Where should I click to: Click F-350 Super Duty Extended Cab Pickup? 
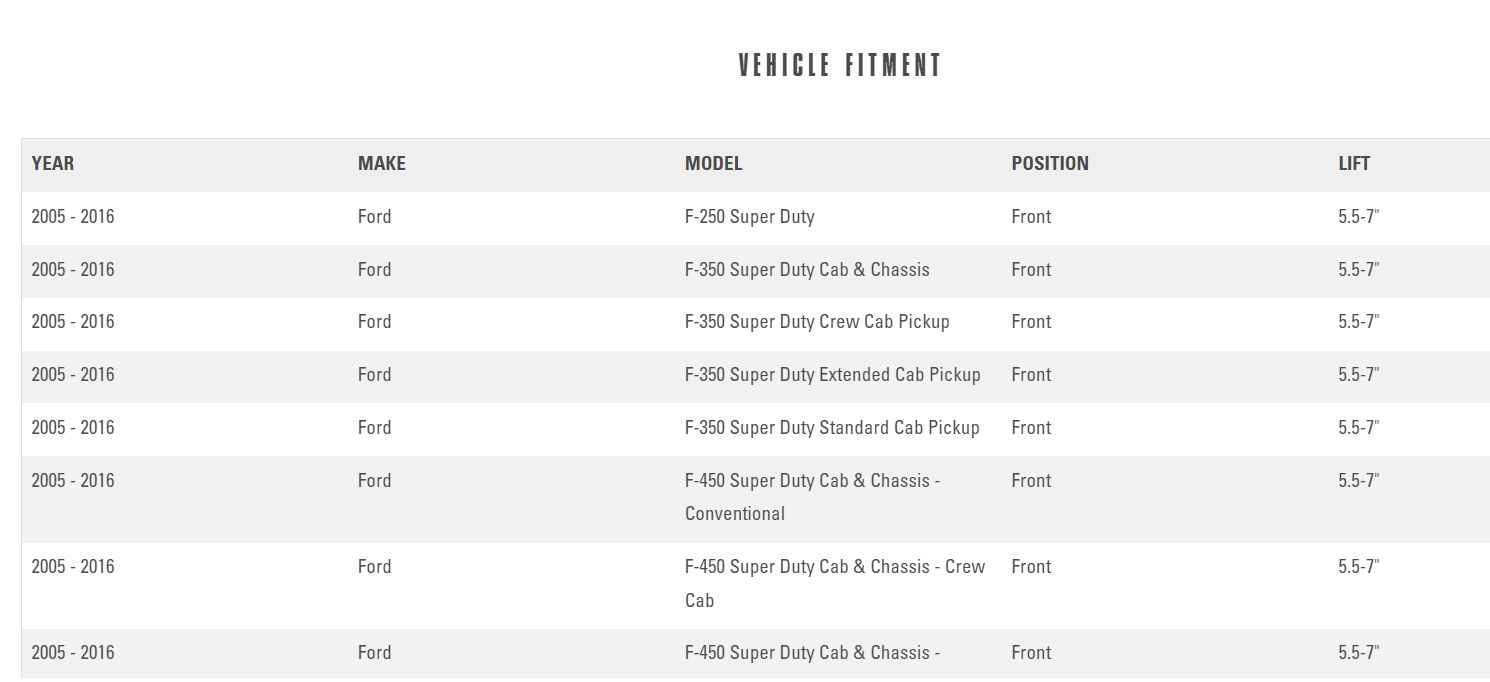coord(832,375)
